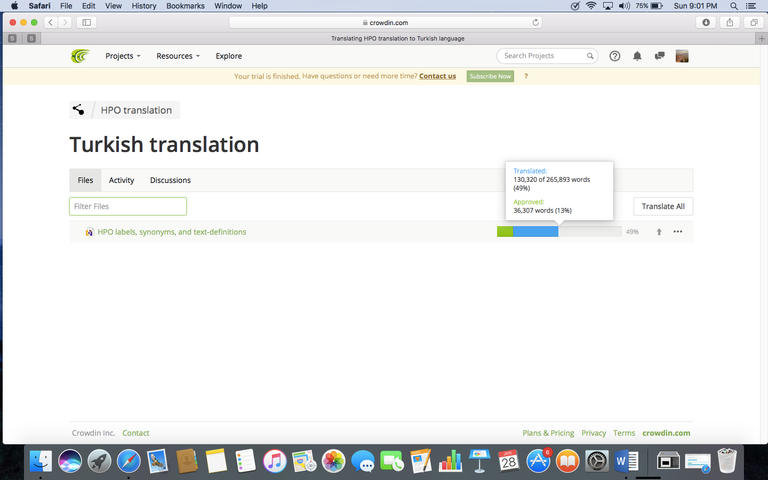This screenshot has width=768, height=480.
Task: Expand the Resources dropdown menu
Action: 178,56
